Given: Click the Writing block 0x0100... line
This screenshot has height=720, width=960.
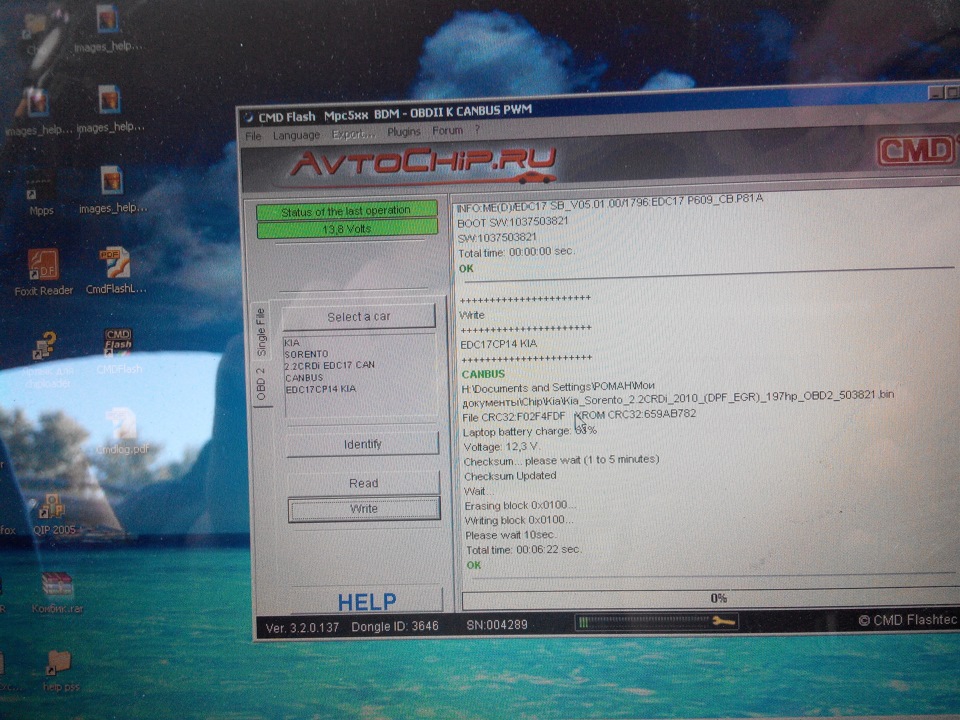Looking at the screenshot, I should click(x=519, y=520).
